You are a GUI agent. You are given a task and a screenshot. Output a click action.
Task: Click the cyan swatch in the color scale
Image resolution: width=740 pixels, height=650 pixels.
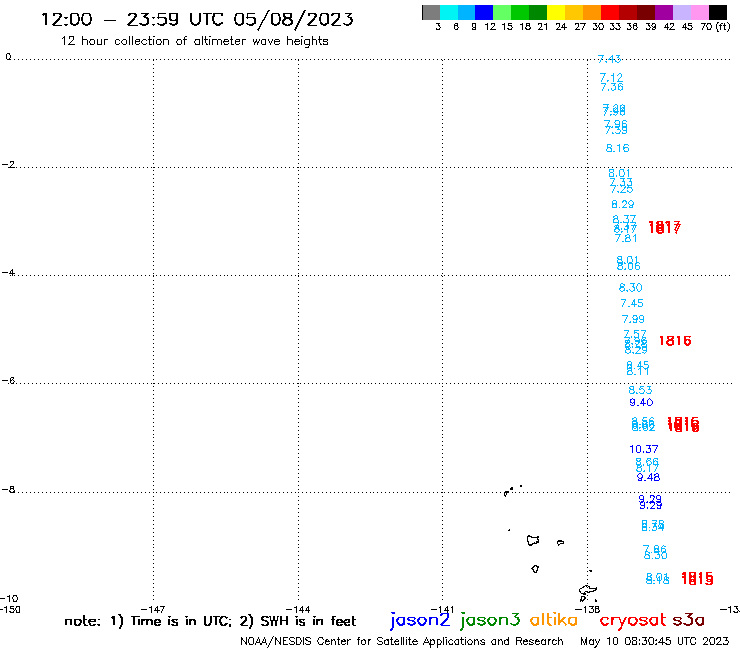(449, 12)
